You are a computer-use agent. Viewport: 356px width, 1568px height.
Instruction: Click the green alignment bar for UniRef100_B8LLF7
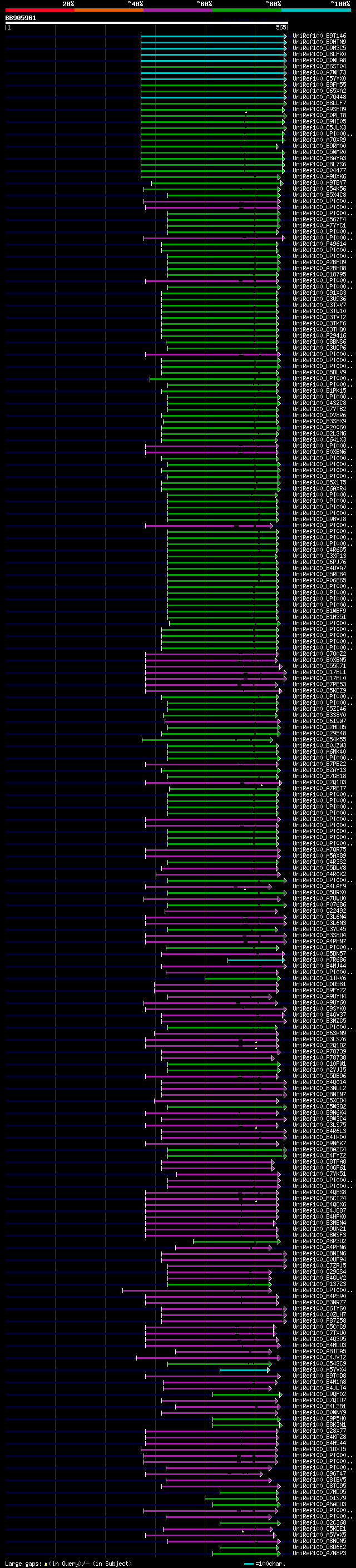(214, 103)
